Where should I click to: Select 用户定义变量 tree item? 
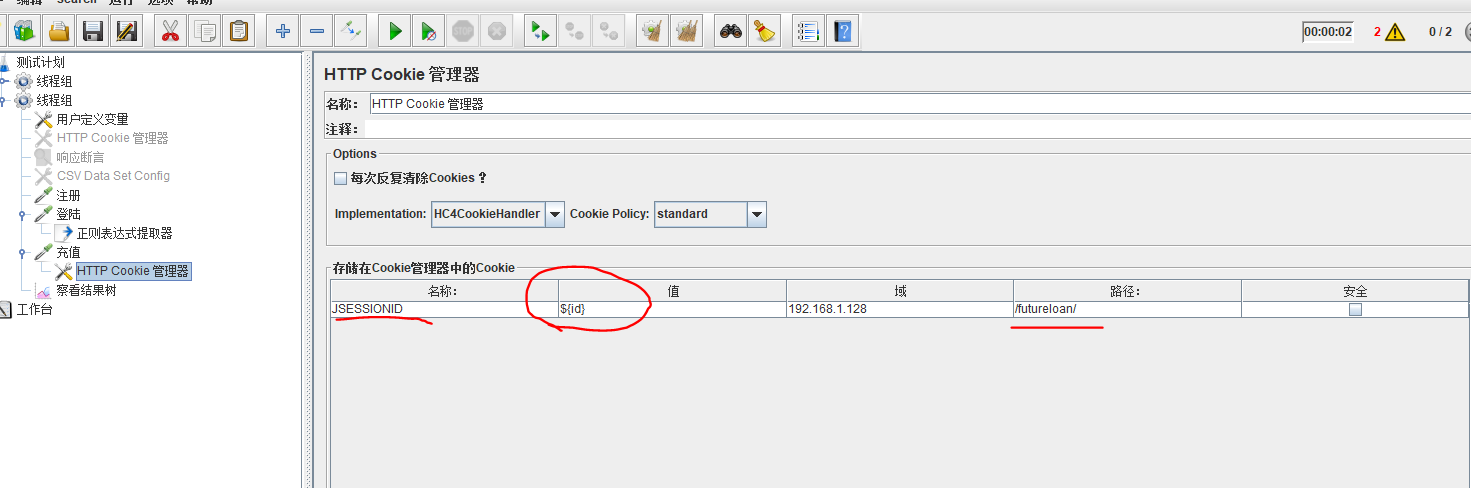point(92,119)
